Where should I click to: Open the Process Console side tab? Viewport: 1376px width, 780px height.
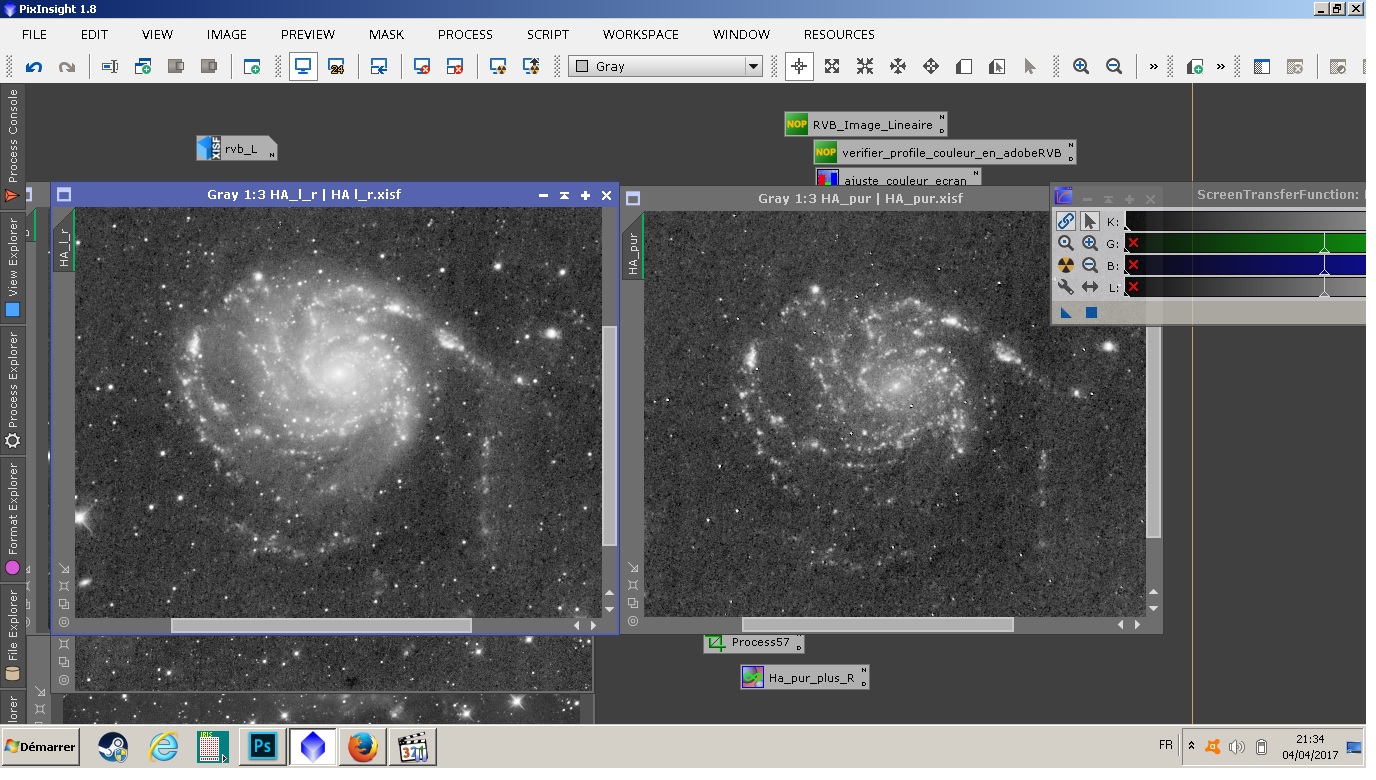point(13,135)
